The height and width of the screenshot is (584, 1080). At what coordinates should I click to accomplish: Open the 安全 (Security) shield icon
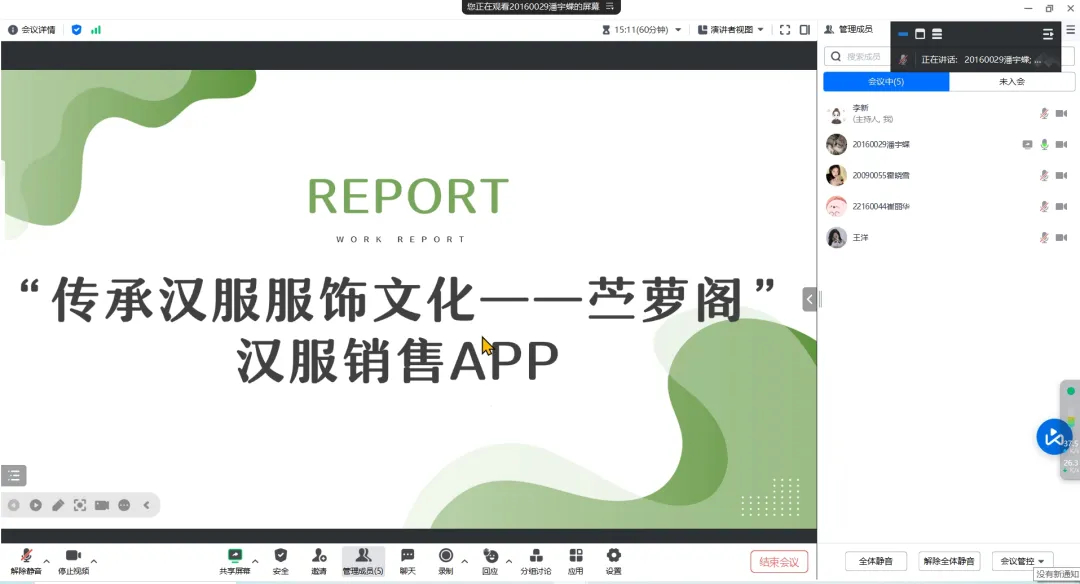point(280,557)
